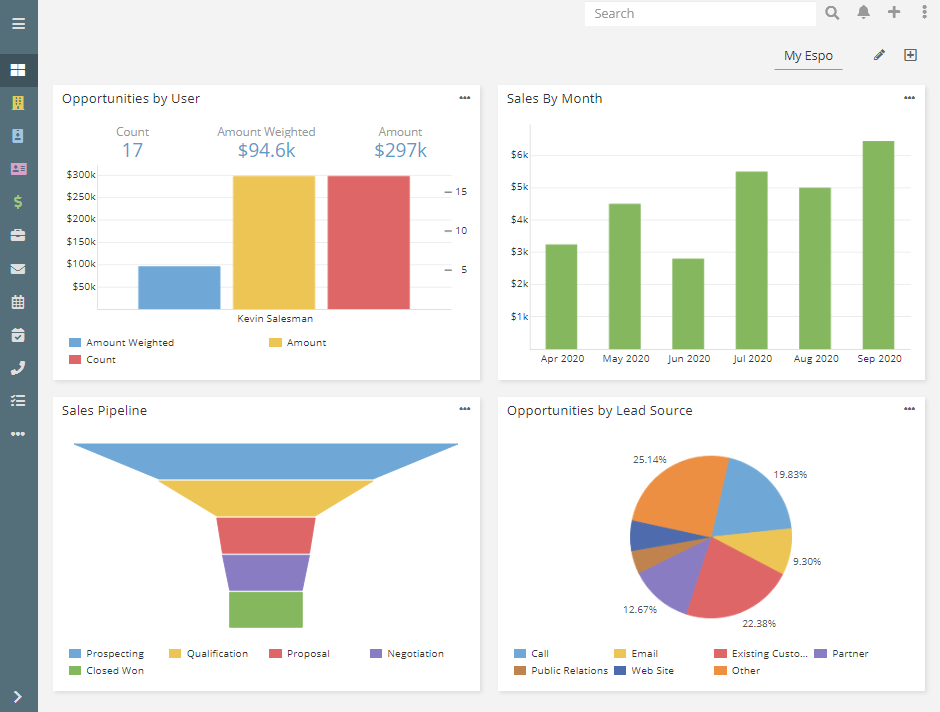
Task: Open Calls phone icon in sidebar
Action: 18,368
